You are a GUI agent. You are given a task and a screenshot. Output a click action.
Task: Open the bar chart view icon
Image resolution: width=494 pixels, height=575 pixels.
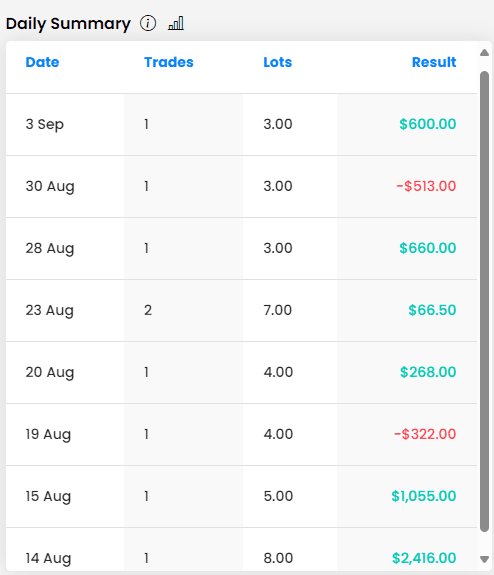[176, 23]
